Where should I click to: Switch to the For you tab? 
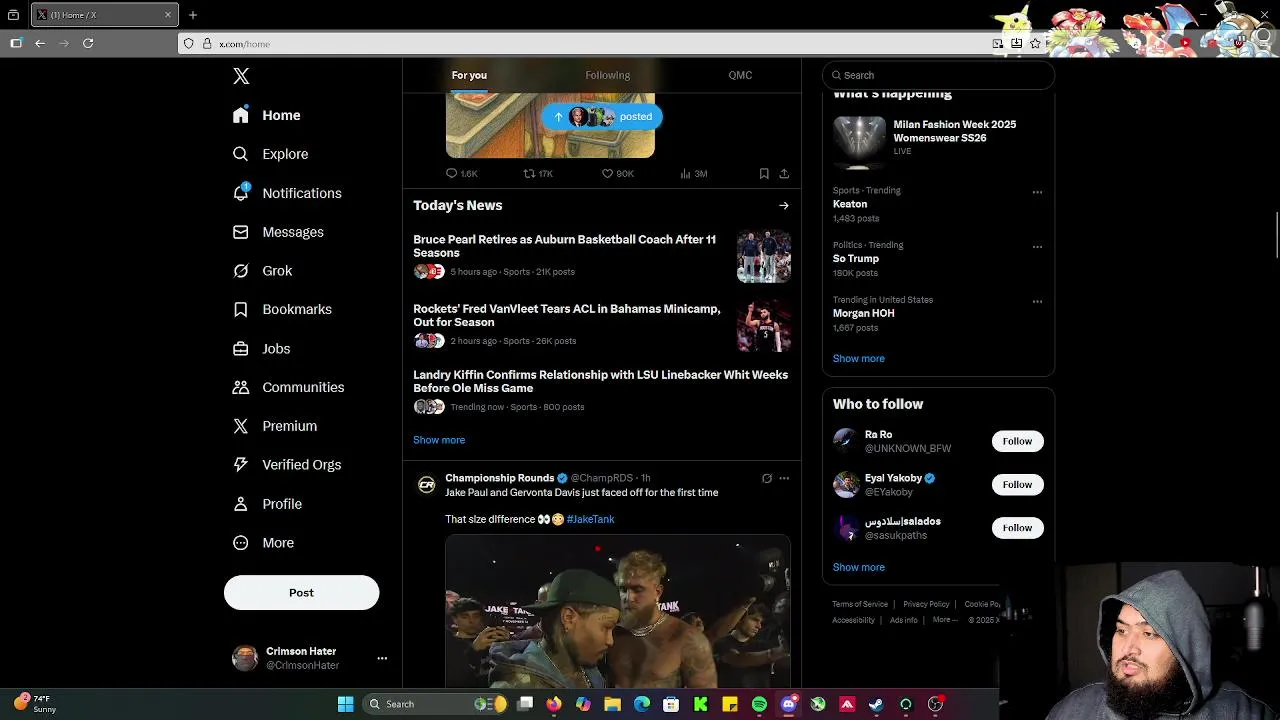point(469,75)
